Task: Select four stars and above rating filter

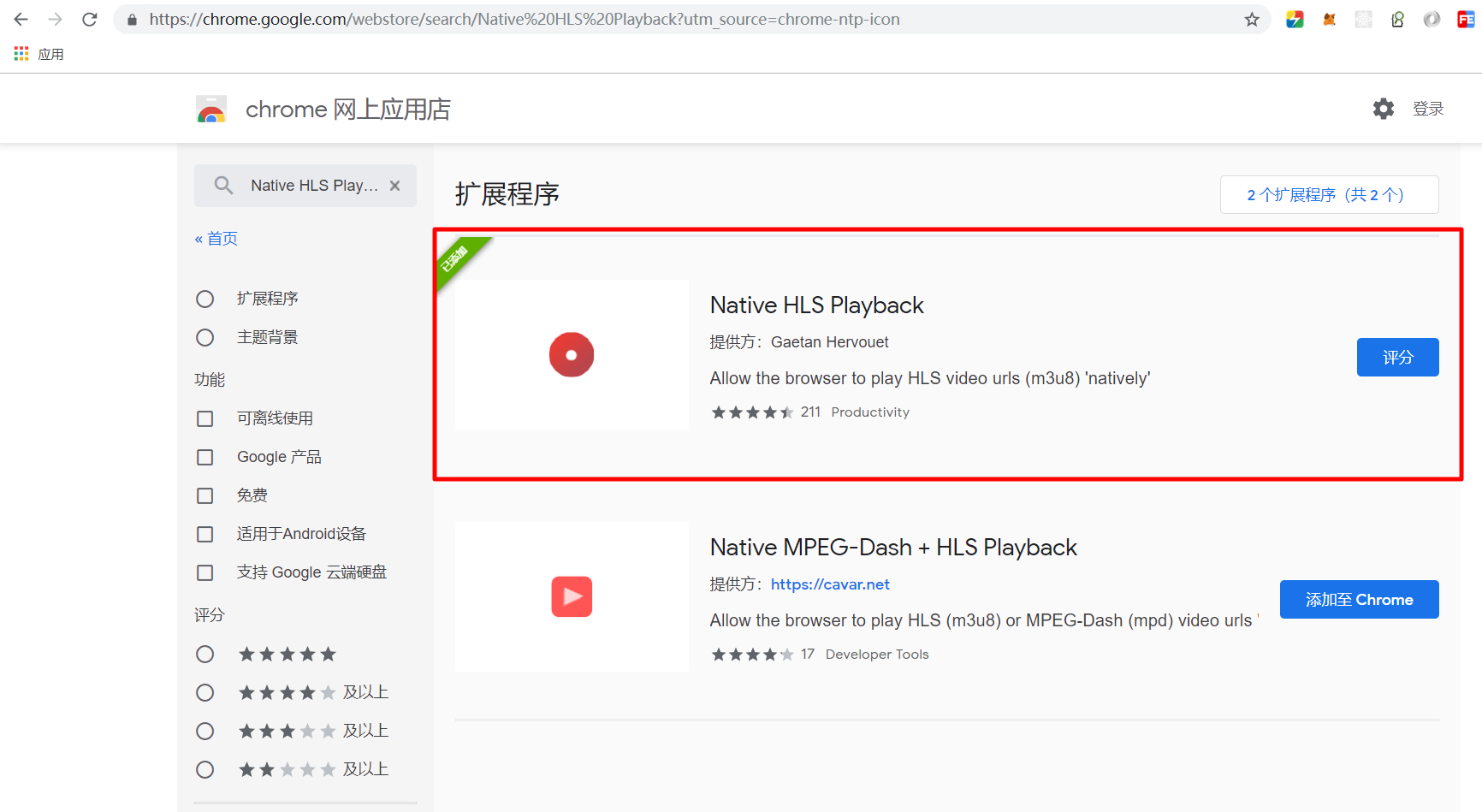Action: coord(205,692)
